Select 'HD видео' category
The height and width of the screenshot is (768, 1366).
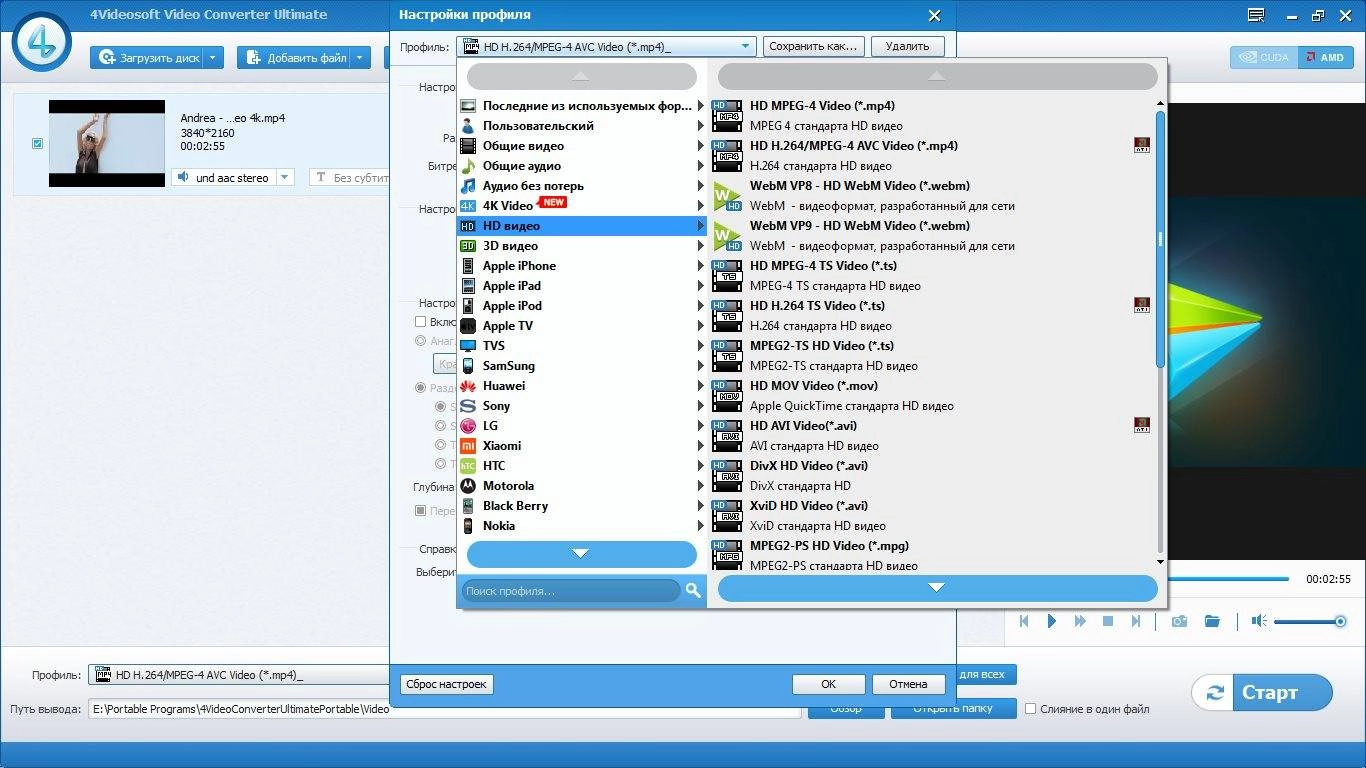(582, 226)
